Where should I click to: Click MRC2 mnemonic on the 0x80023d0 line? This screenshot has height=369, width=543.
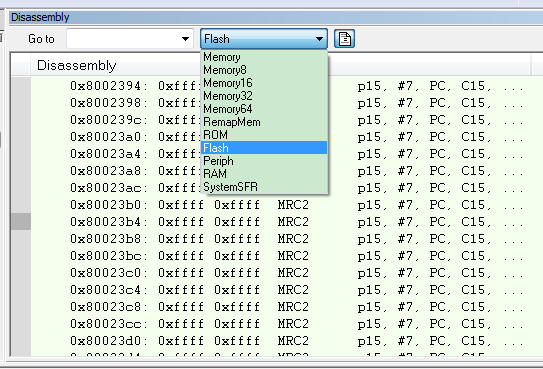coord(293,341)
